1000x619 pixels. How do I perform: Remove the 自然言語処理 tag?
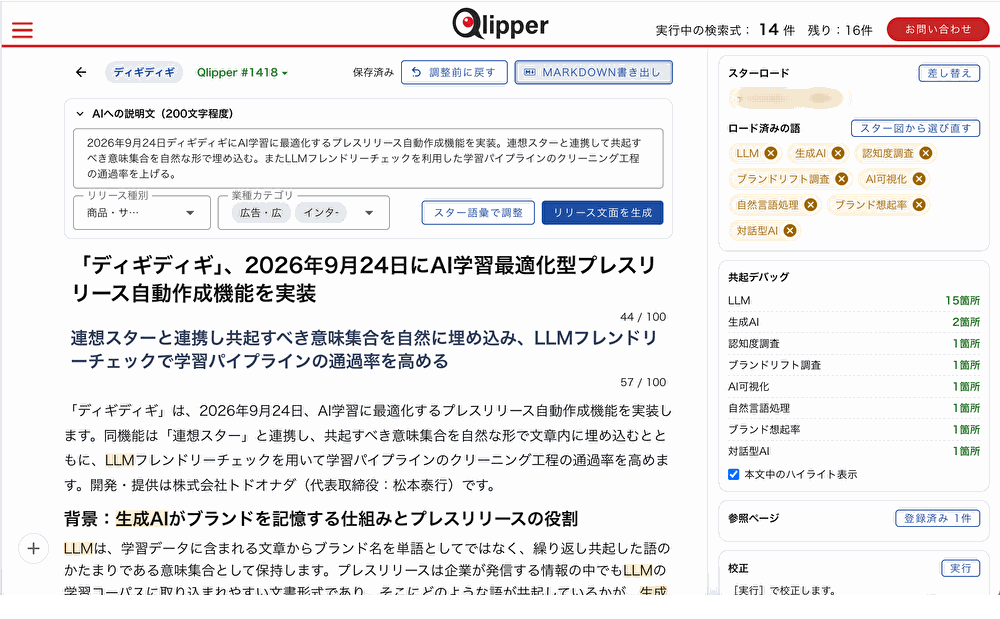[x=810, y=205]
